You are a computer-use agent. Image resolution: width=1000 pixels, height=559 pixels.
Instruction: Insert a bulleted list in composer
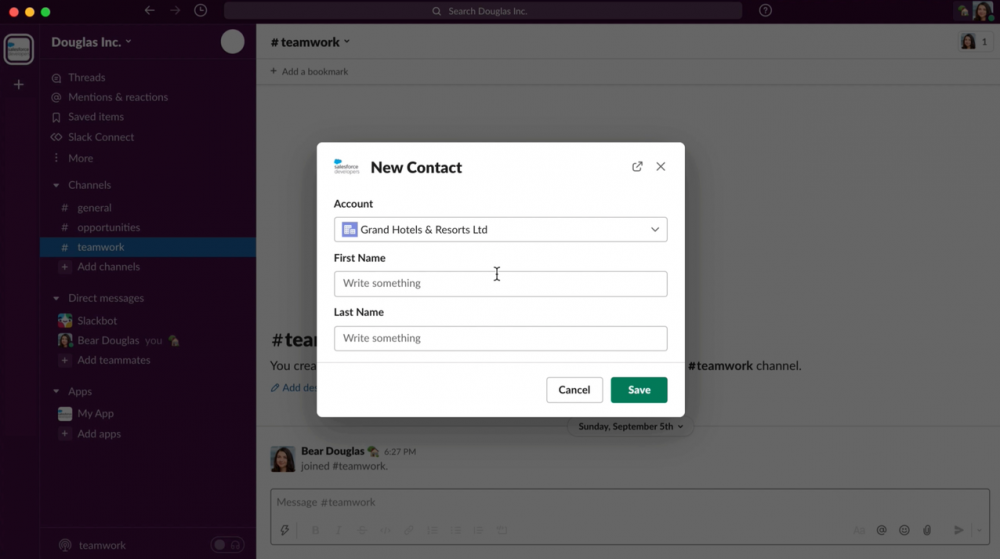[x=455, y=530]
